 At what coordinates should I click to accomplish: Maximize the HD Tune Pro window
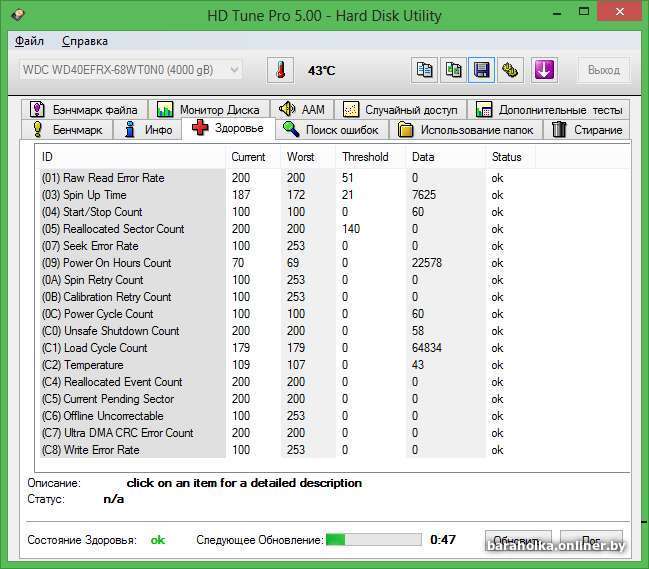[584, 12]
